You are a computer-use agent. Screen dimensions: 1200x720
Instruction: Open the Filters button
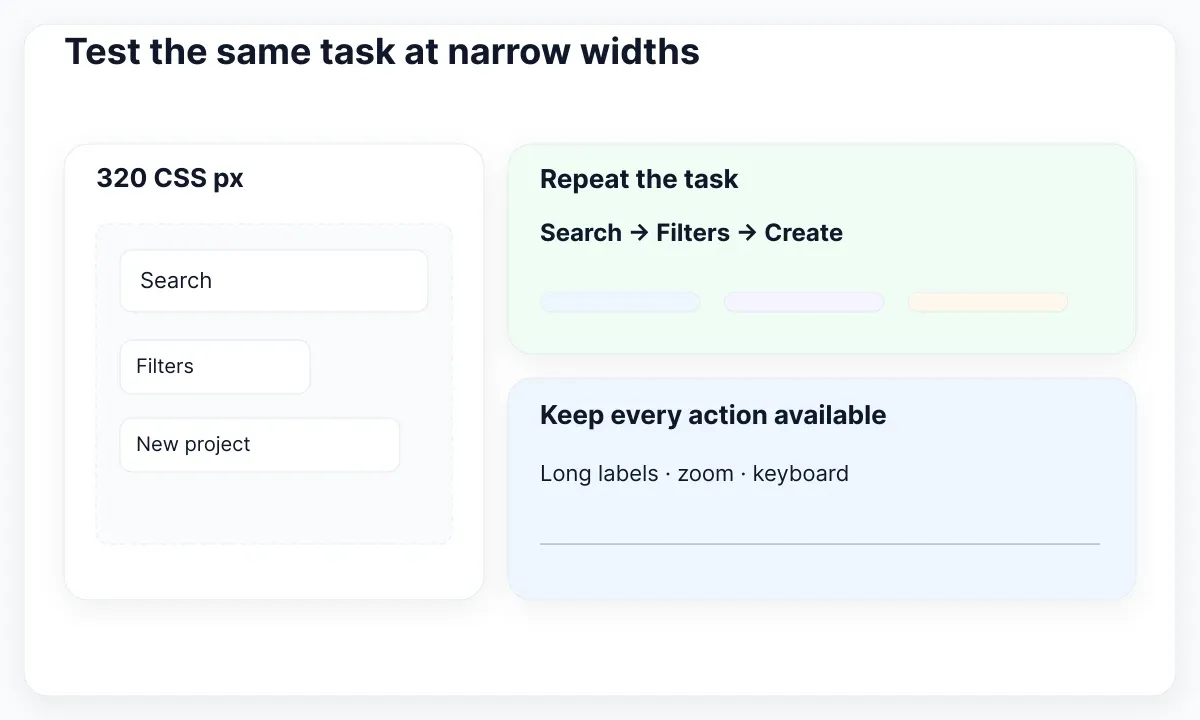tap(215, 367)
